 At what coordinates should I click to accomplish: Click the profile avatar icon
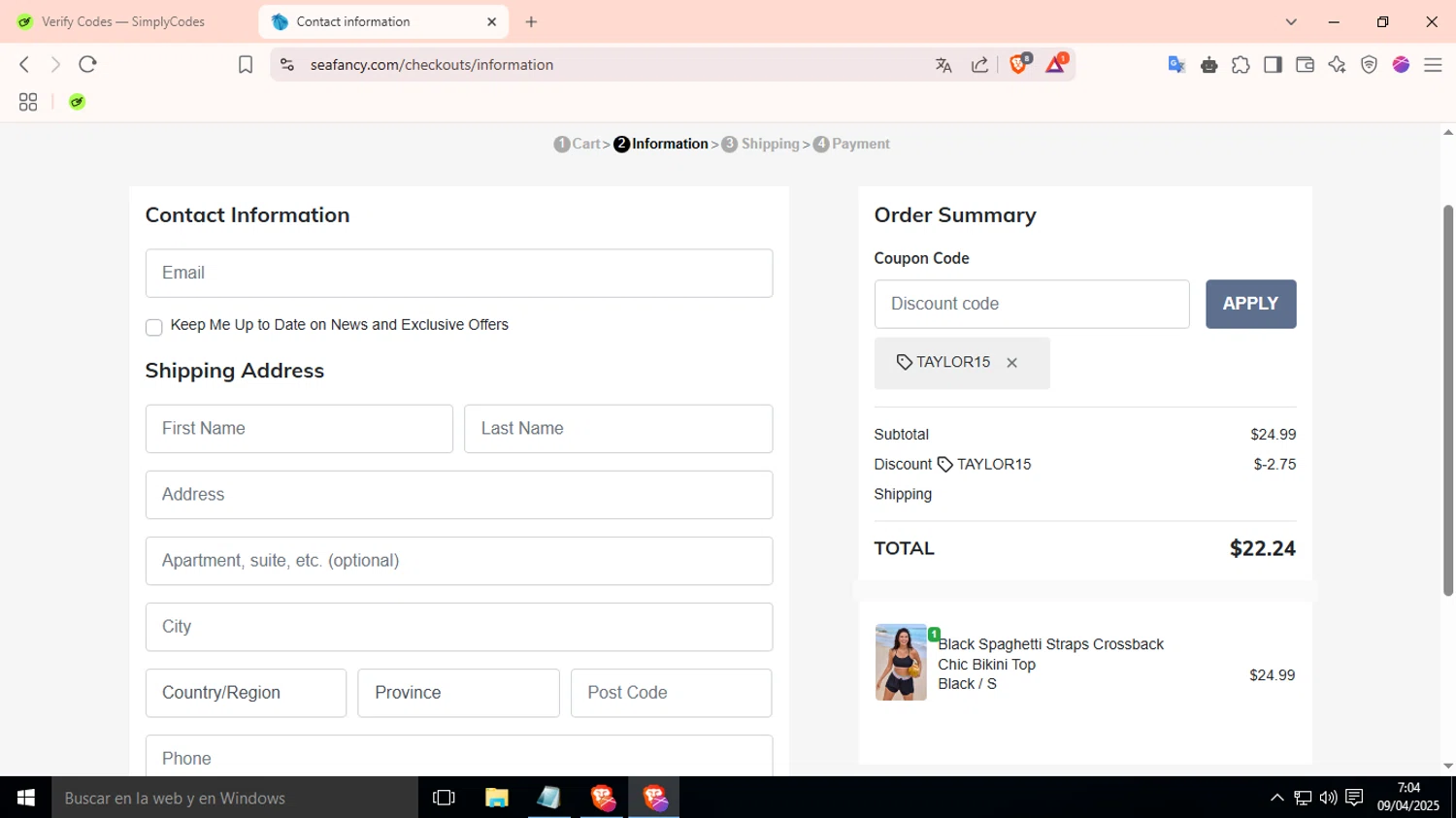(x=1401, y=65)
